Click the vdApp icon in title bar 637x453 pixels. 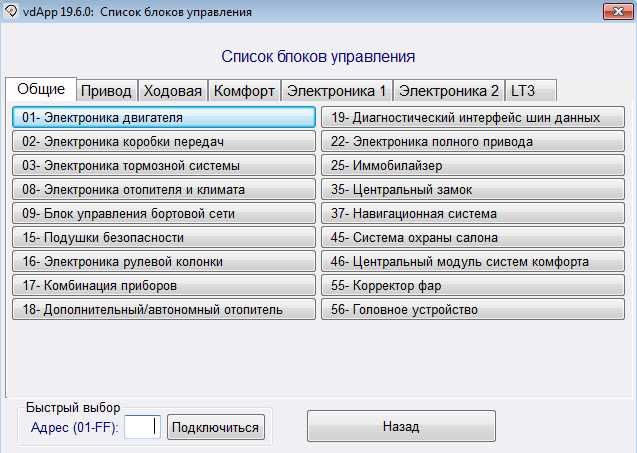coord(11,11)
